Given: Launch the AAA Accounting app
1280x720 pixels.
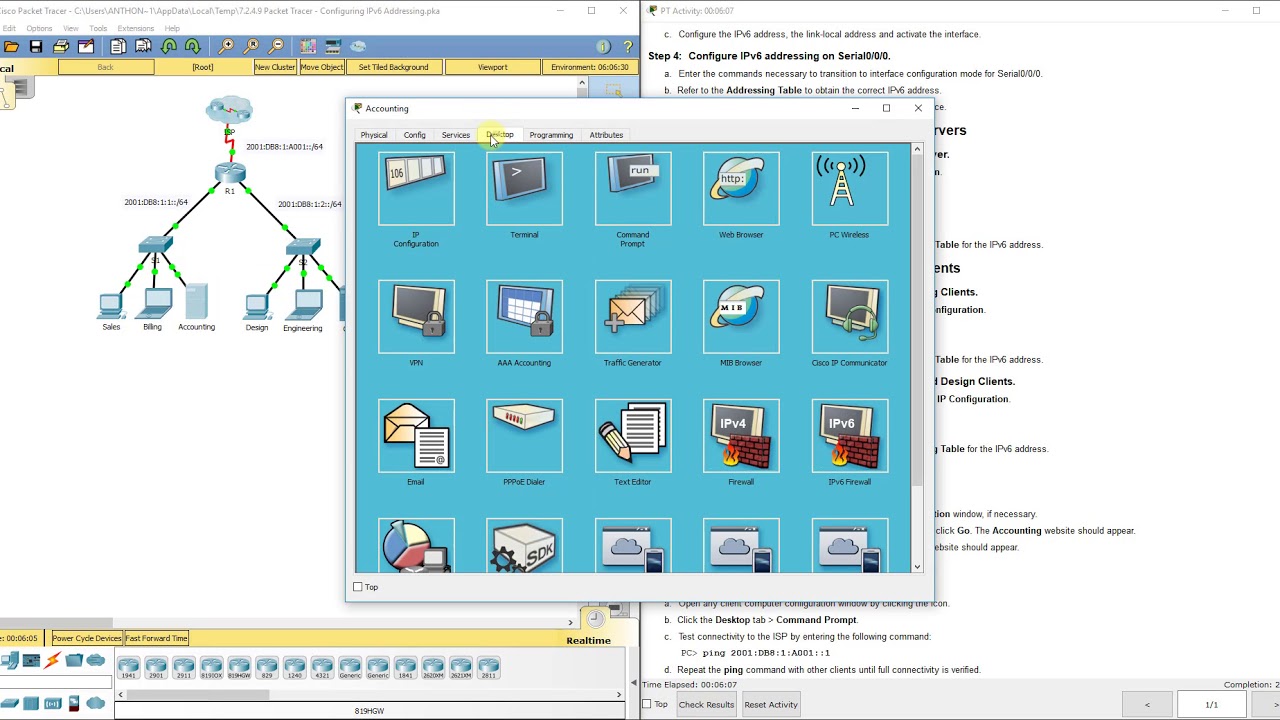Looking at the screenshot, I should (524, 317).
